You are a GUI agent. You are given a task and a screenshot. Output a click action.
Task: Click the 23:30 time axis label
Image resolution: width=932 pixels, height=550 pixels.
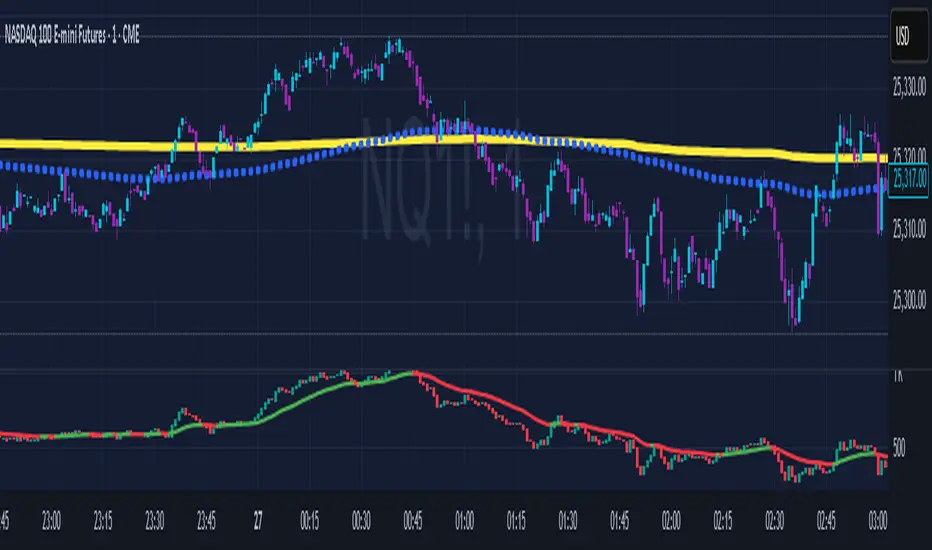click(x=155, y=521)
